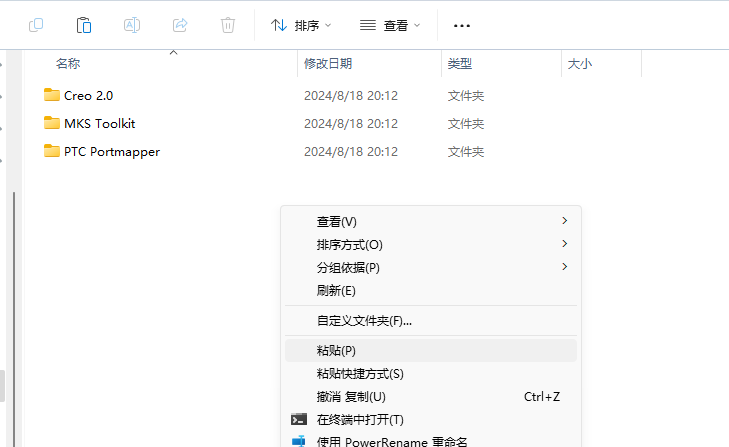Choose 自定义文件夹(F)... in context menu

click(x=431, y=320)
